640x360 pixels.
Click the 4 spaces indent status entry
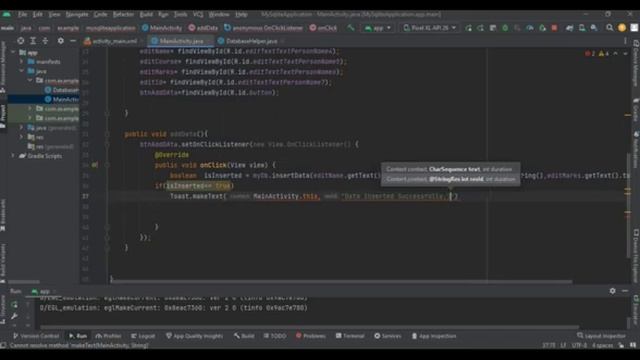tap(602, 345)
